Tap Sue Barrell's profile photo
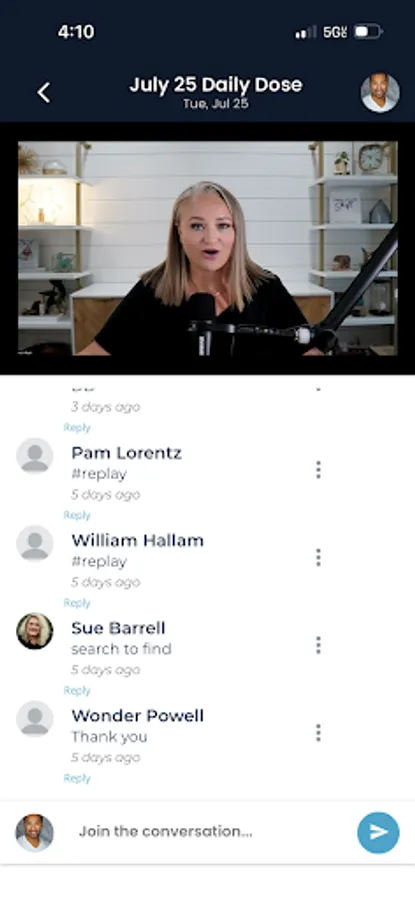Image resolution: width=415 pixels, height=900 pixels. pos(34,631)
